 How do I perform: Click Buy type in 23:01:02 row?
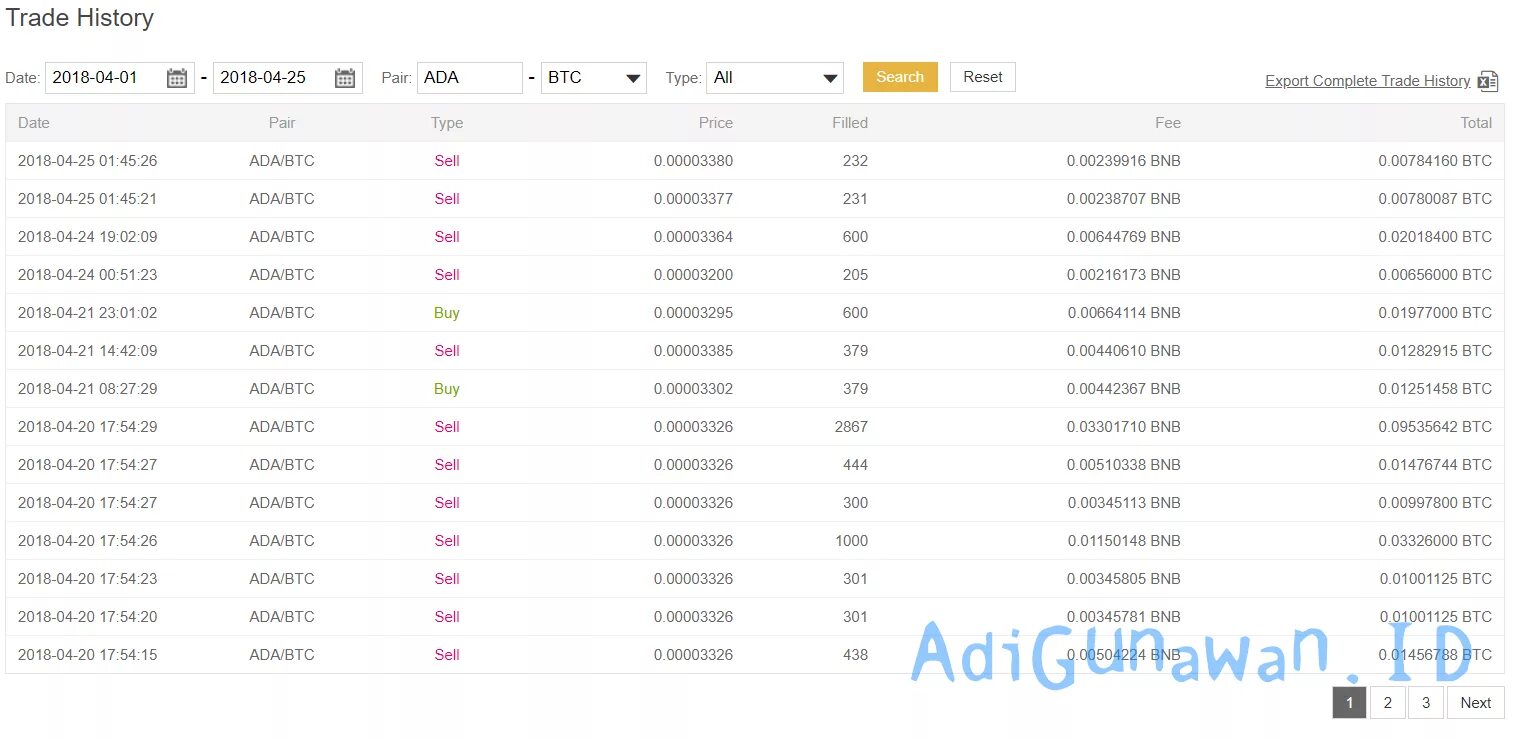tap(447, 313)
